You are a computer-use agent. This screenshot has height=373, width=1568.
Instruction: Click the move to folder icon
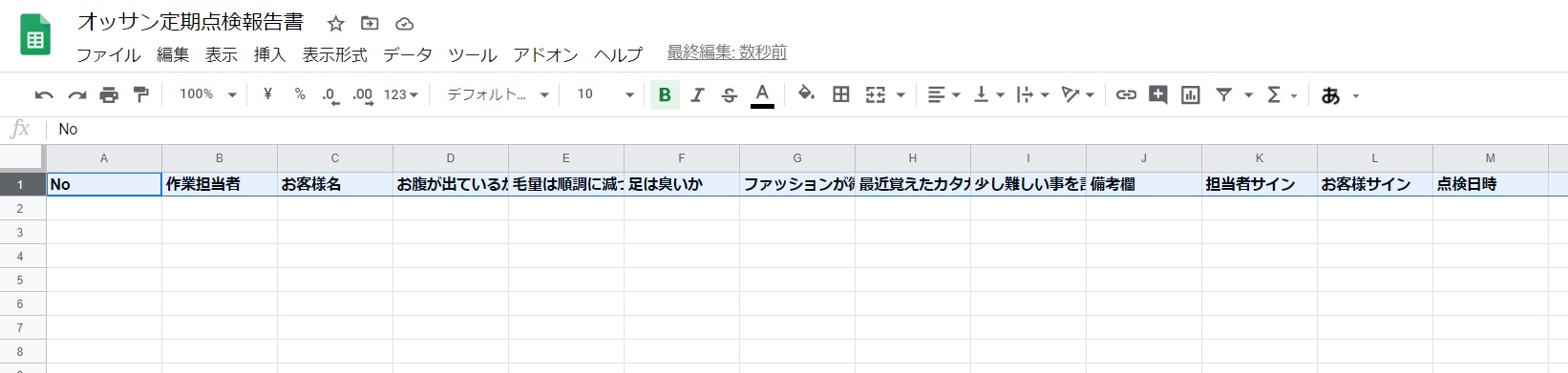(x=370, y=24)
